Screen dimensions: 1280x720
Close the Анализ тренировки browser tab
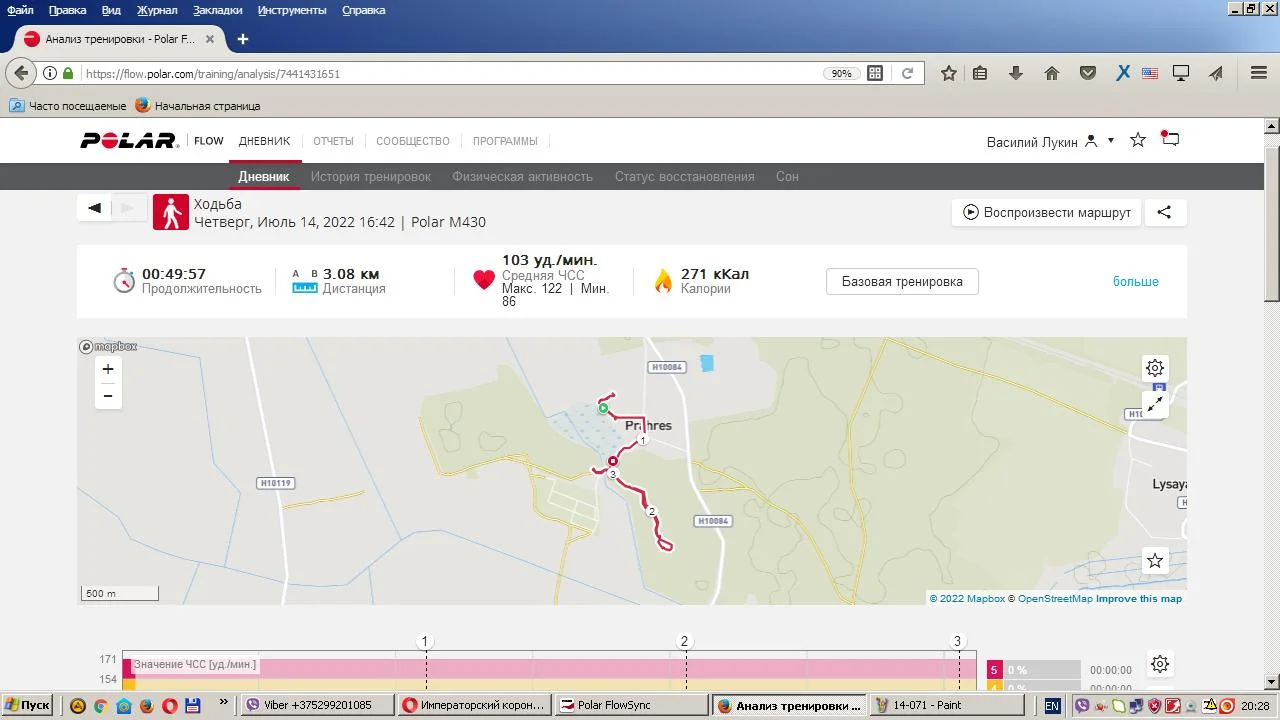(210, 39)
